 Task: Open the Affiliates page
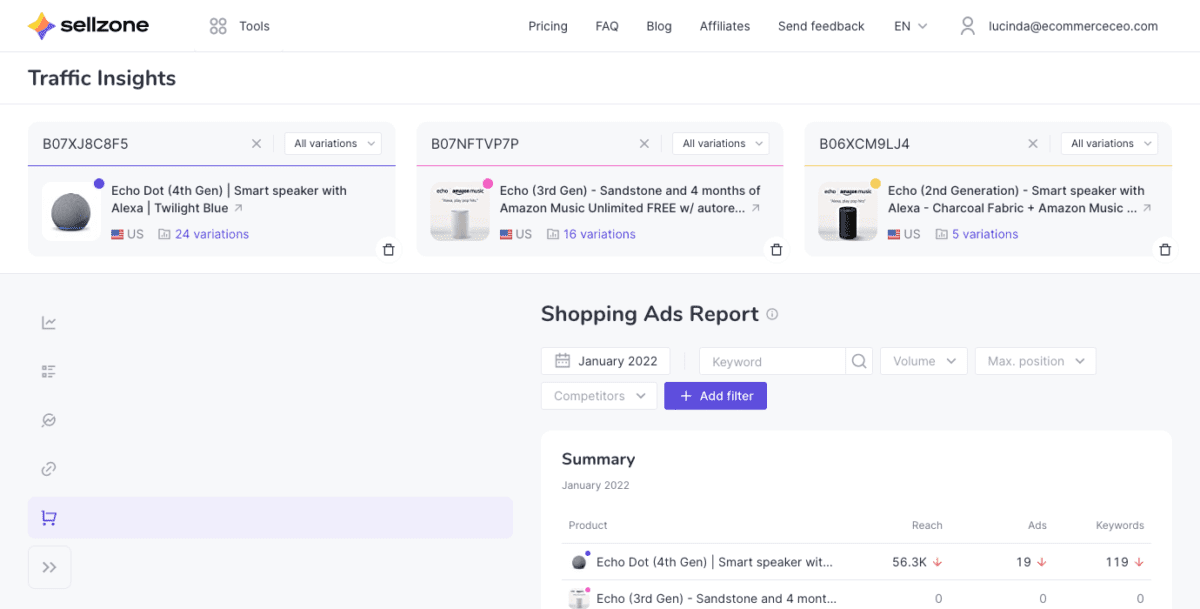pyautogui.click(x=725, y=26)
